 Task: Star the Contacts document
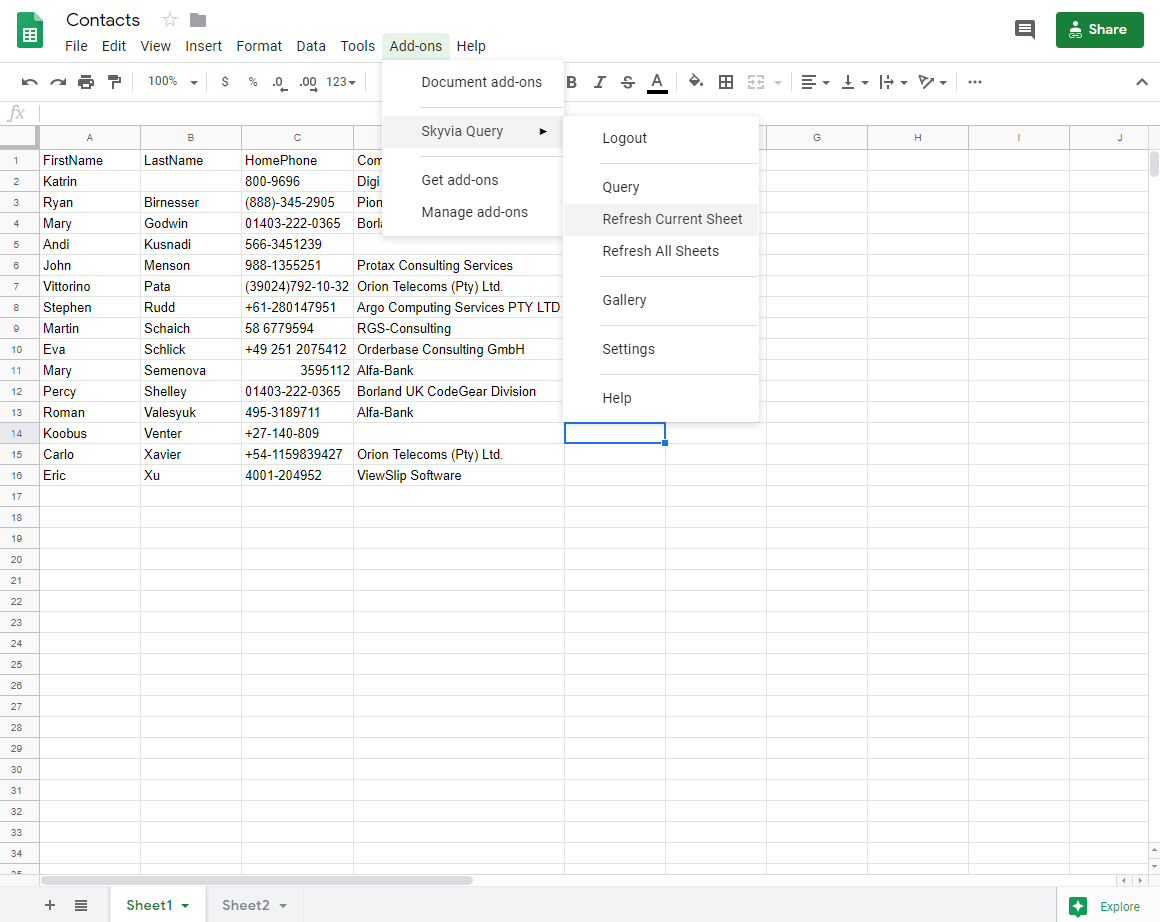point(170,20)
